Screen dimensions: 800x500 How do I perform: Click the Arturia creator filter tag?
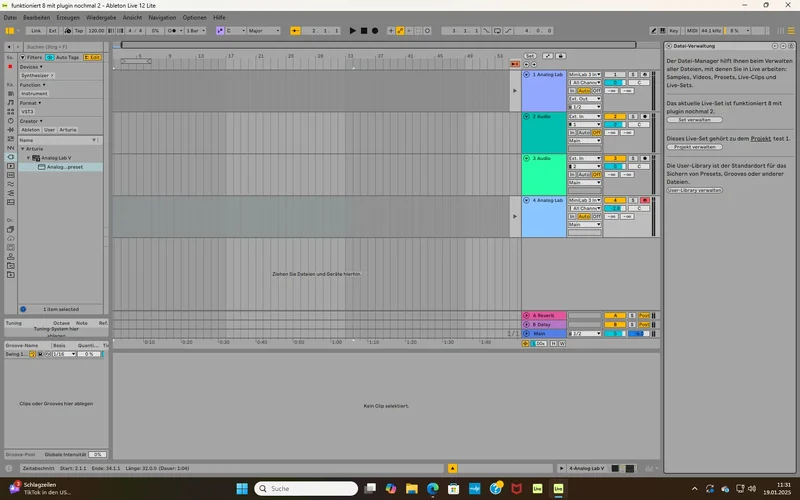point(68,130)
